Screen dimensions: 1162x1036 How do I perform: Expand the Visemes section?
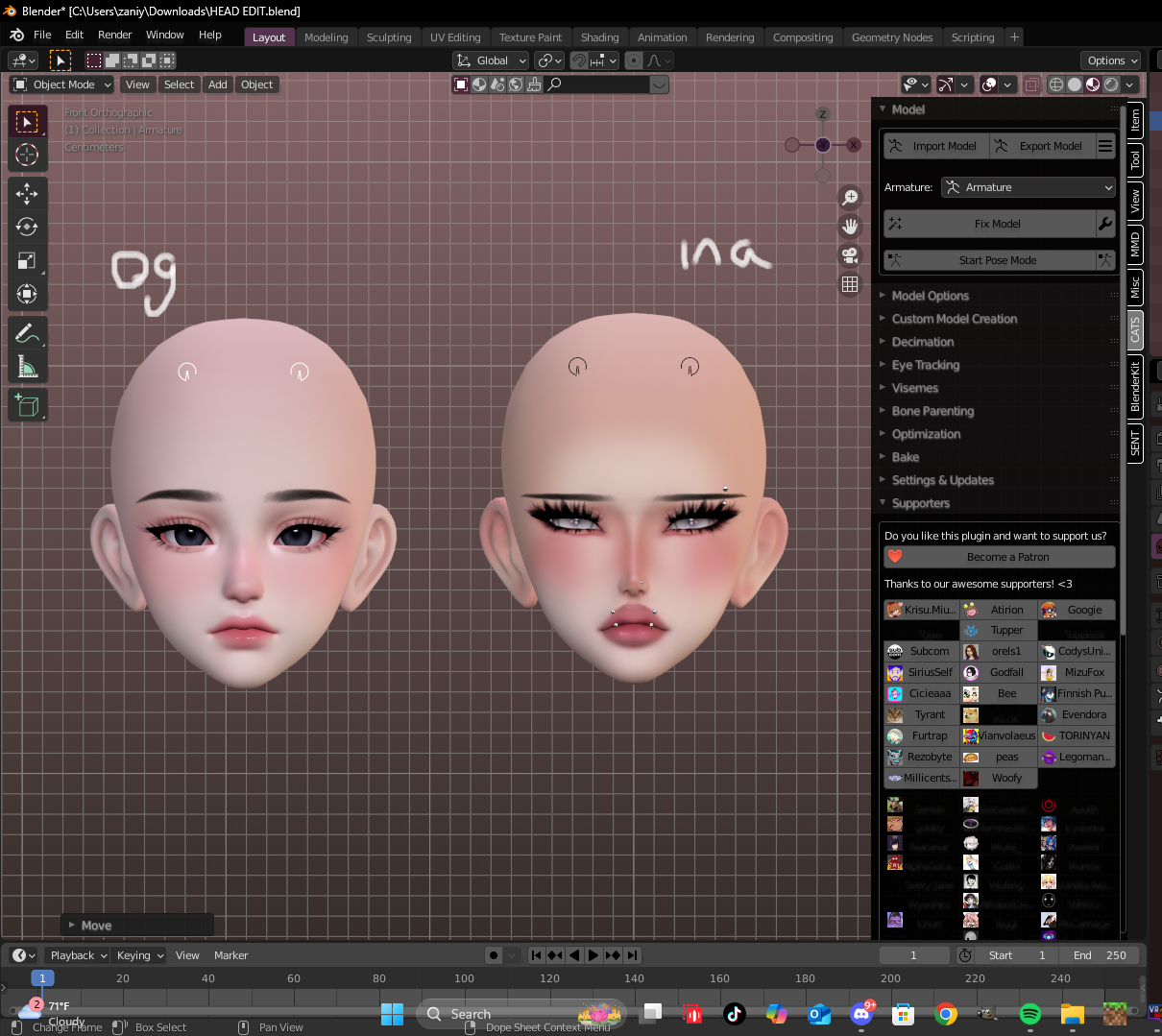[914, 388]
